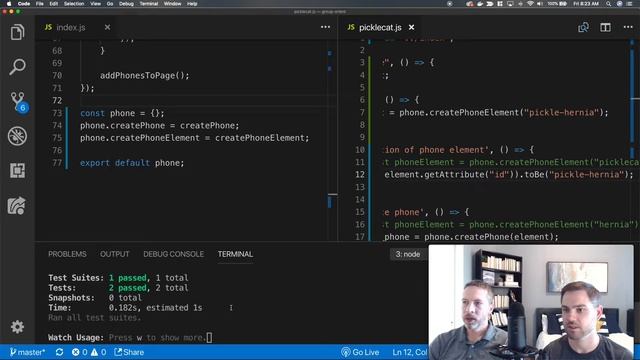Open the View menu
The image size is (640, 360).
[x=96, y=4]
